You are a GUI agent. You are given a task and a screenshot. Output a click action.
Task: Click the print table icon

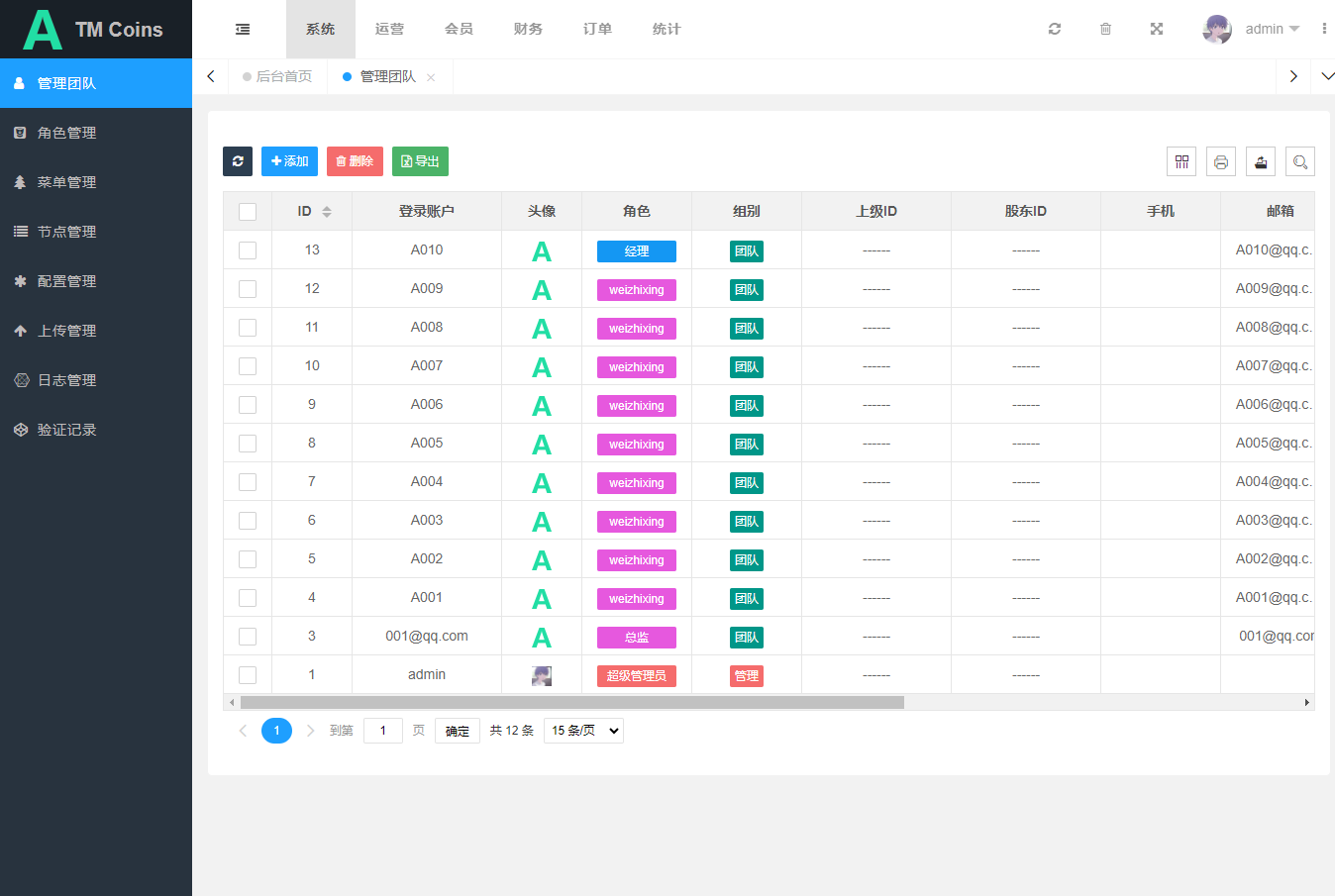(1221, 161)
